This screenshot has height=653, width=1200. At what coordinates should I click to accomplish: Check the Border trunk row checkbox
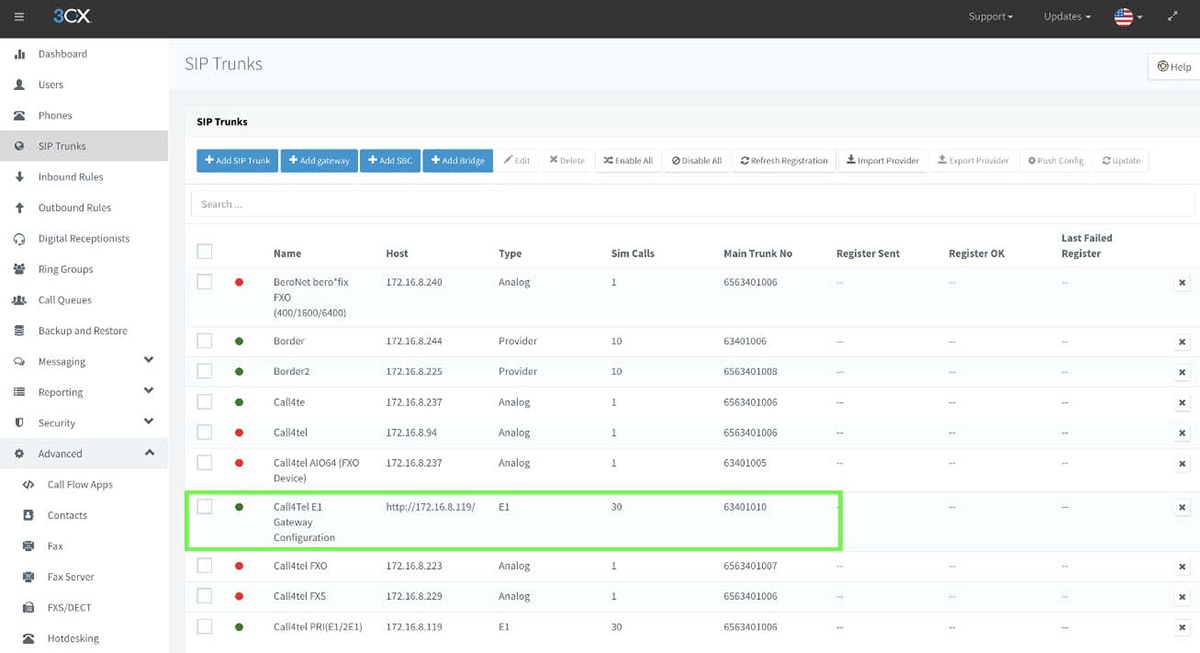click(205, 341)
